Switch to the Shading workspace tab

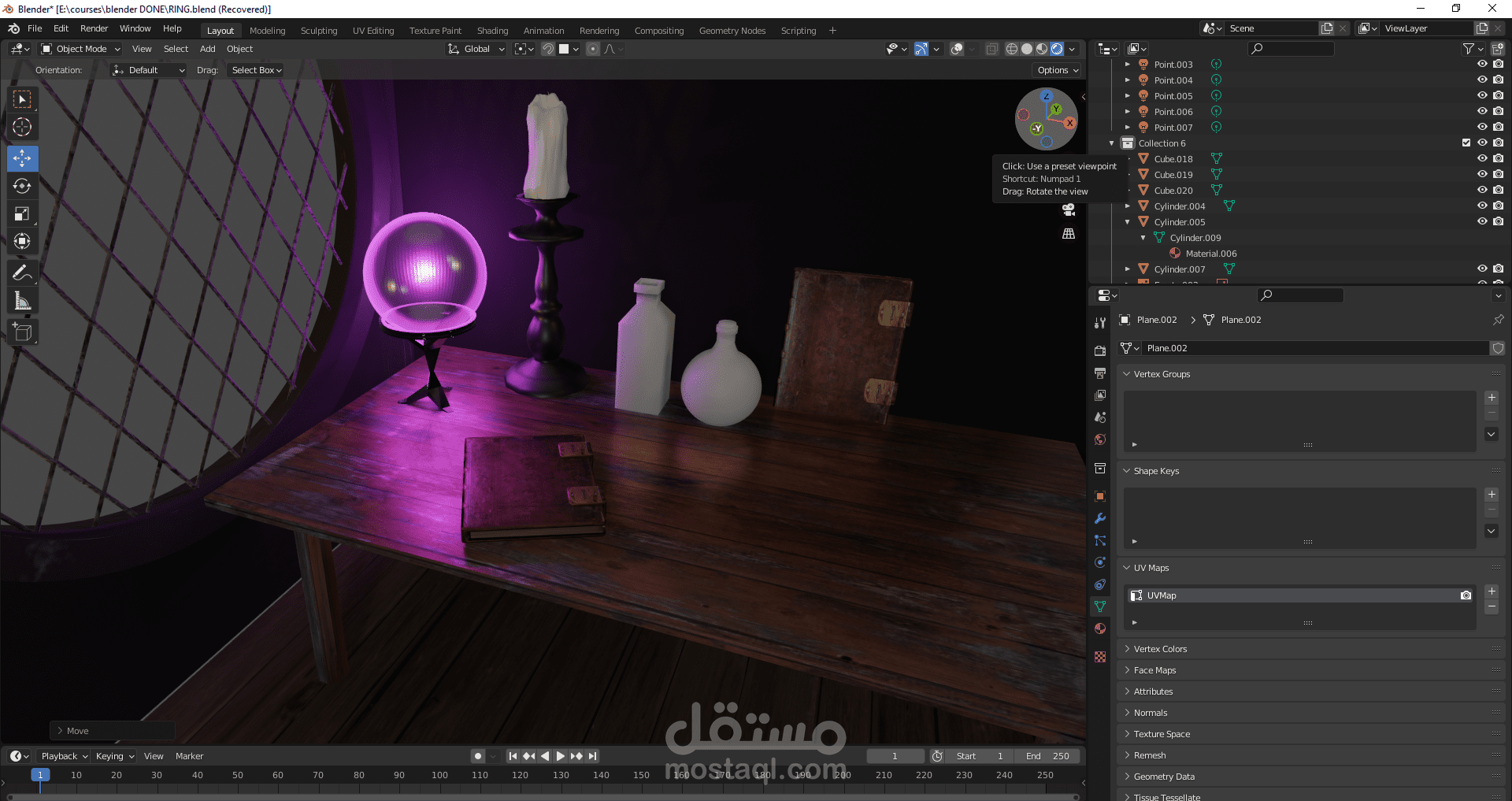click(492, 31)
